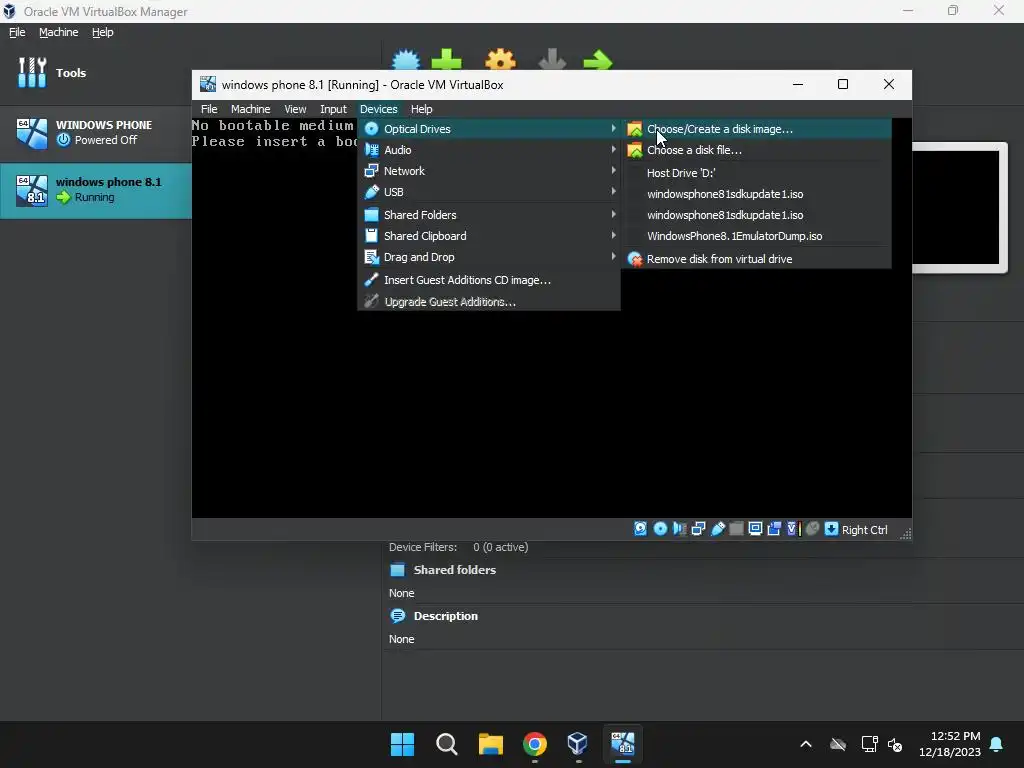Screen dimensions: 1024x768
Task: Click Device Filters 0 (0 active) text
Action: click(x=458, y=547)
